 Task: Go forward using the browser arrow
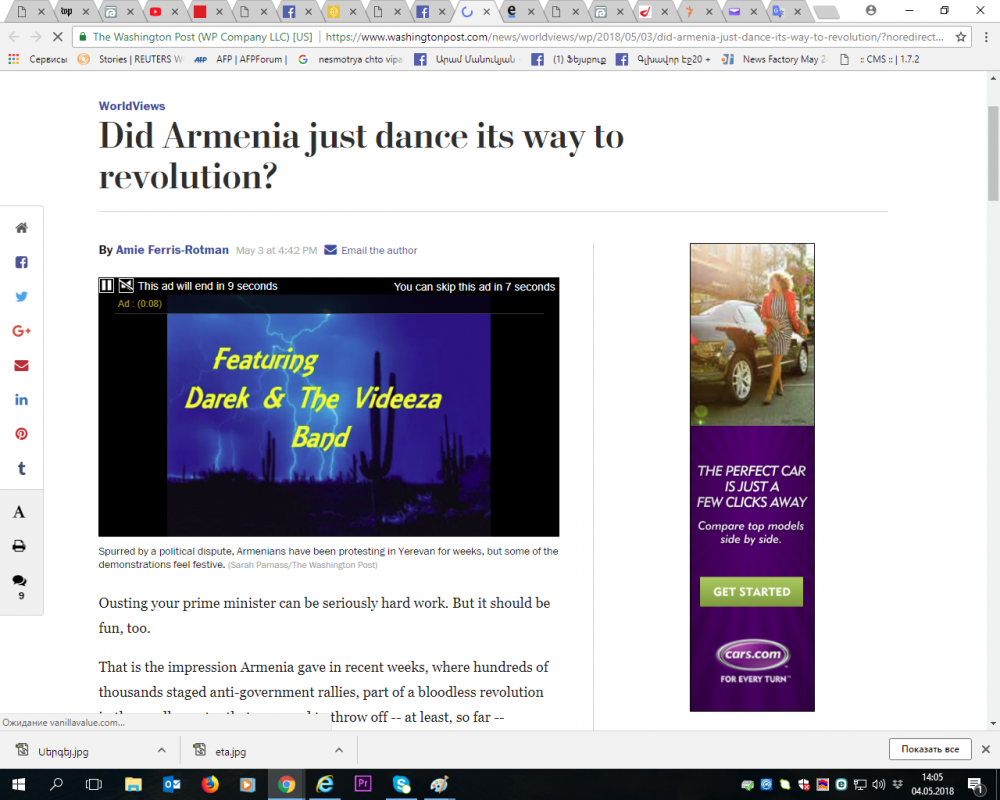(35, 37)
